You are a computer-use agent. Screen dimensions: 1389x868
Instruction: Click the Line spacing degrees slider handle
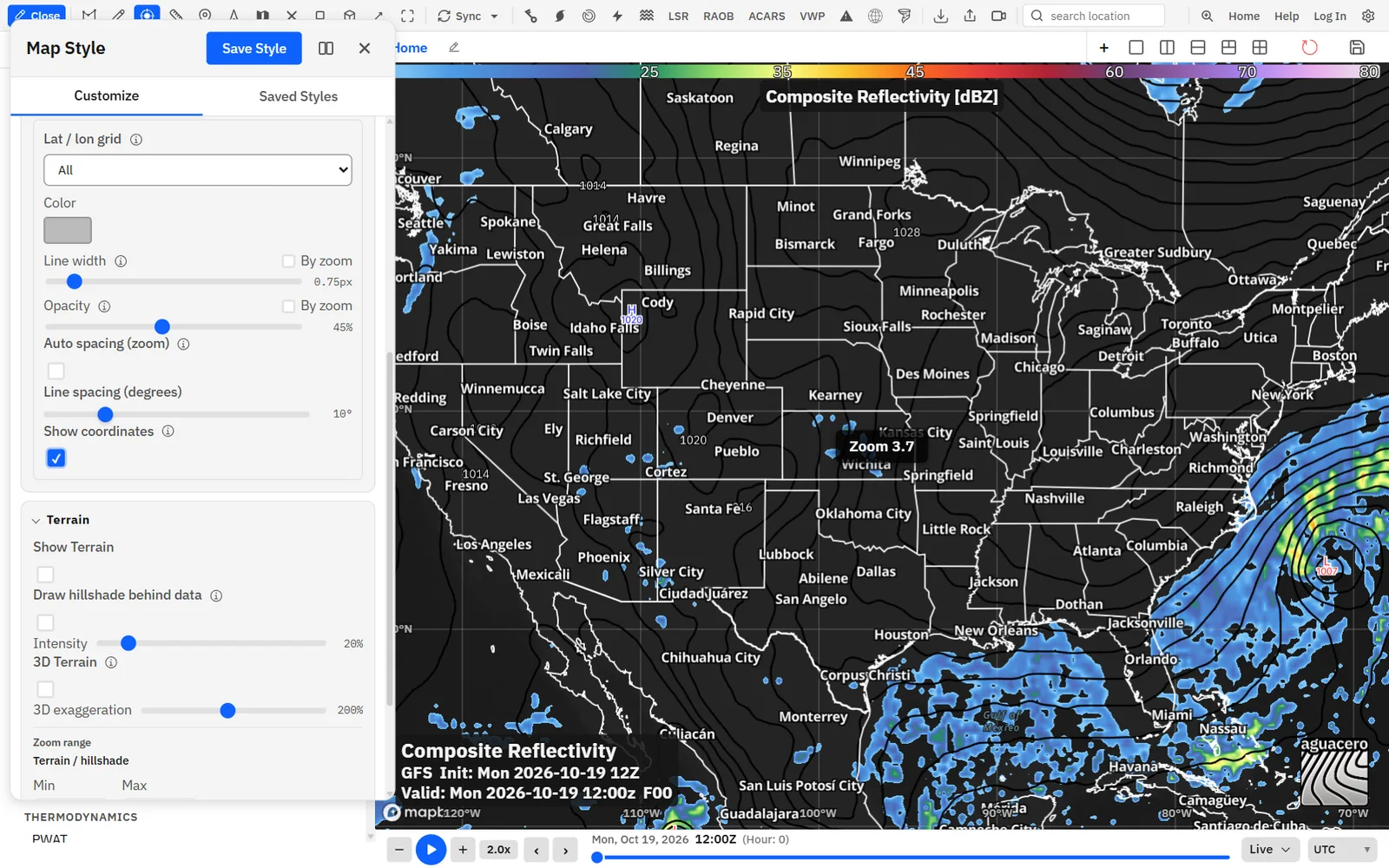click(x=105, y=414)
